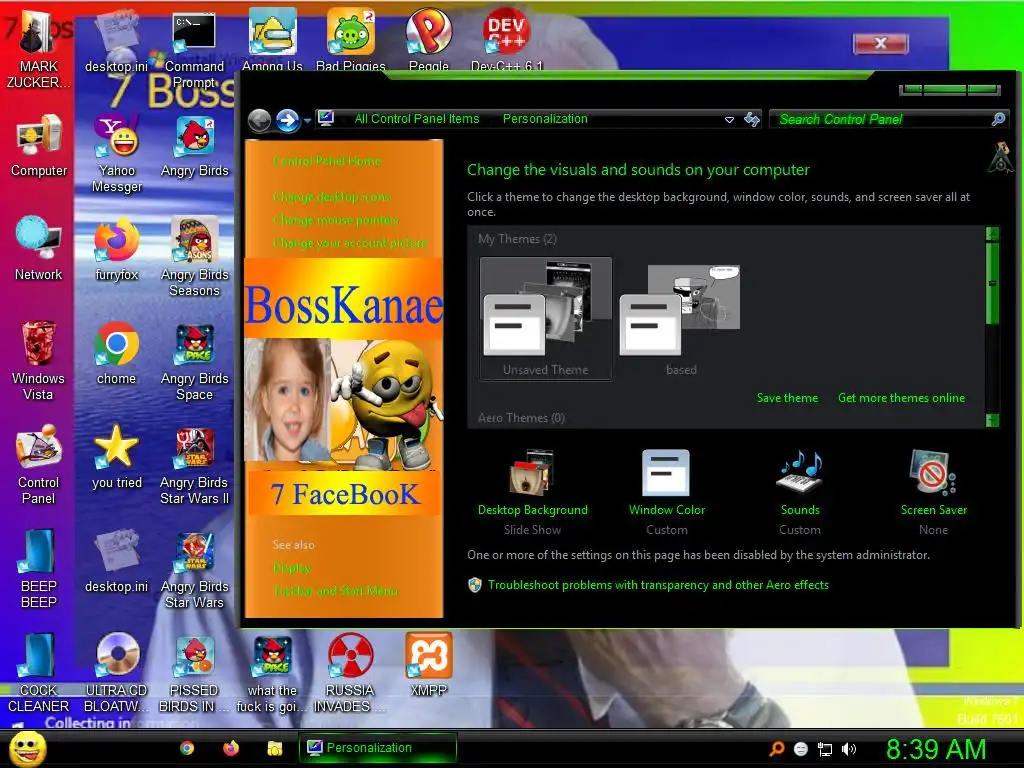Select the Angry Birds desktop icon
1024x768 pixels.
point(195,145)
